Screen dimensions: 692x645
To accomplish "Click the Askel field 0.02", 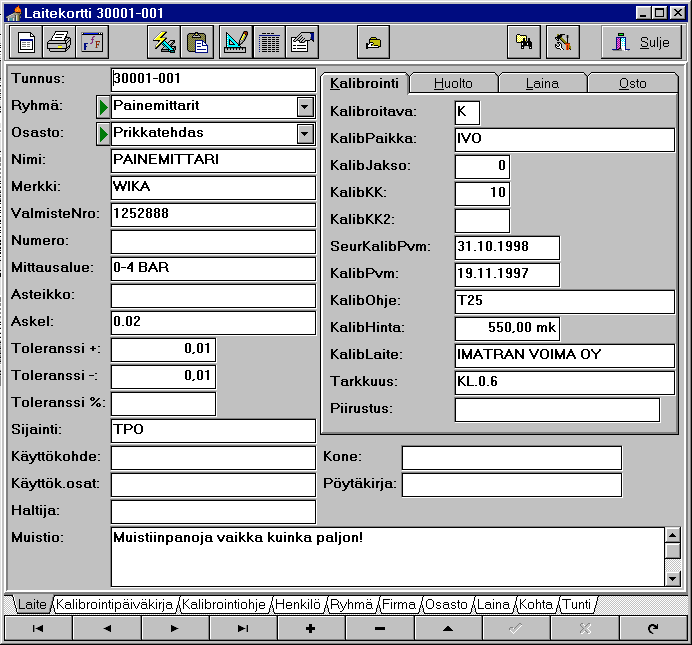I will pyautogui.click(x=213, y=322).
